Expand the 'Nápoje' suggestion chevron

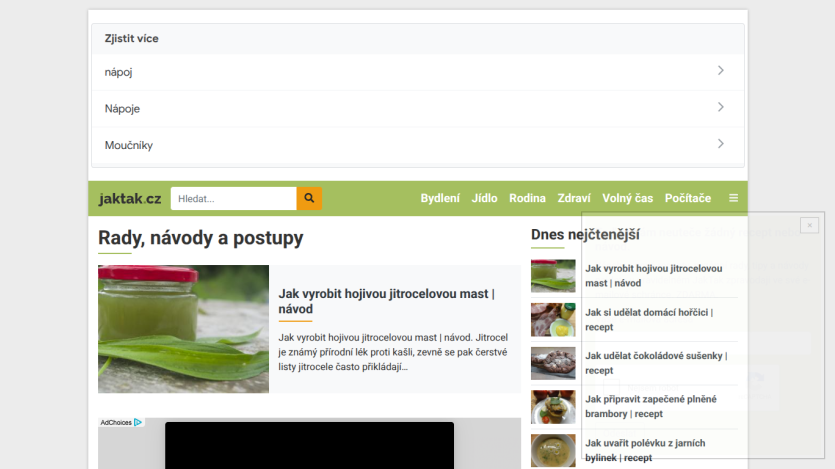pyautogui.click(x=721, y=108)
